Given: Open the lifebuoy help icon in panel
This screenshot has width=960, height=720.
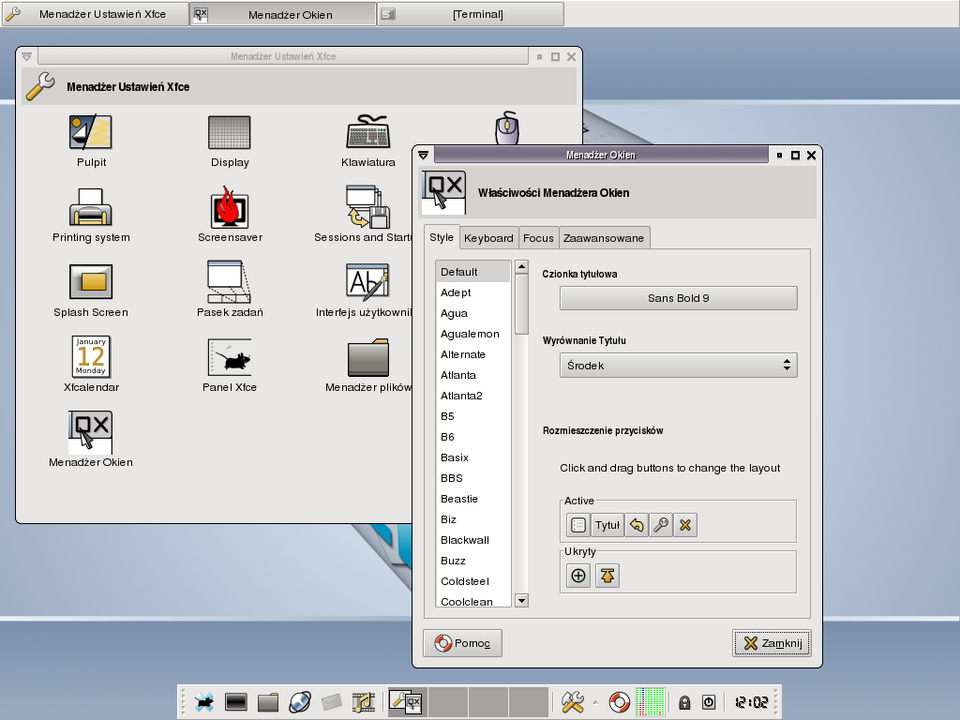Looking at the screenshot, I should [x=619, y=702].
